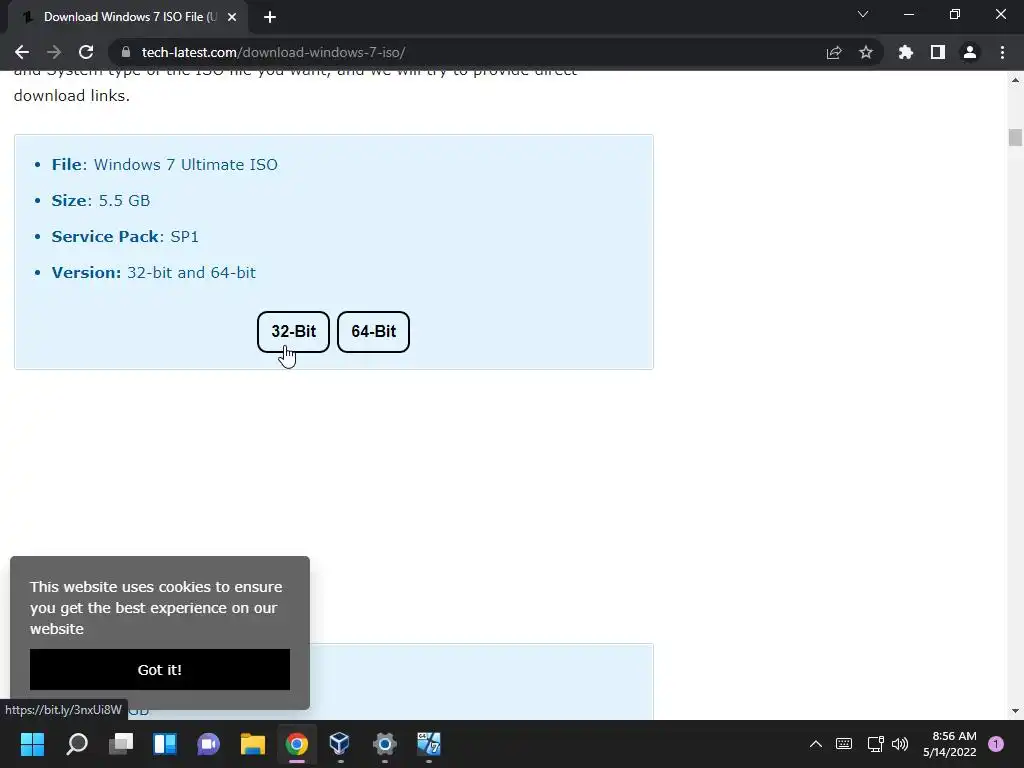The width and height of the screenshot is (1024, 768).
Task: Open VirtualBox from taskbar
Action: coord(340,744)
